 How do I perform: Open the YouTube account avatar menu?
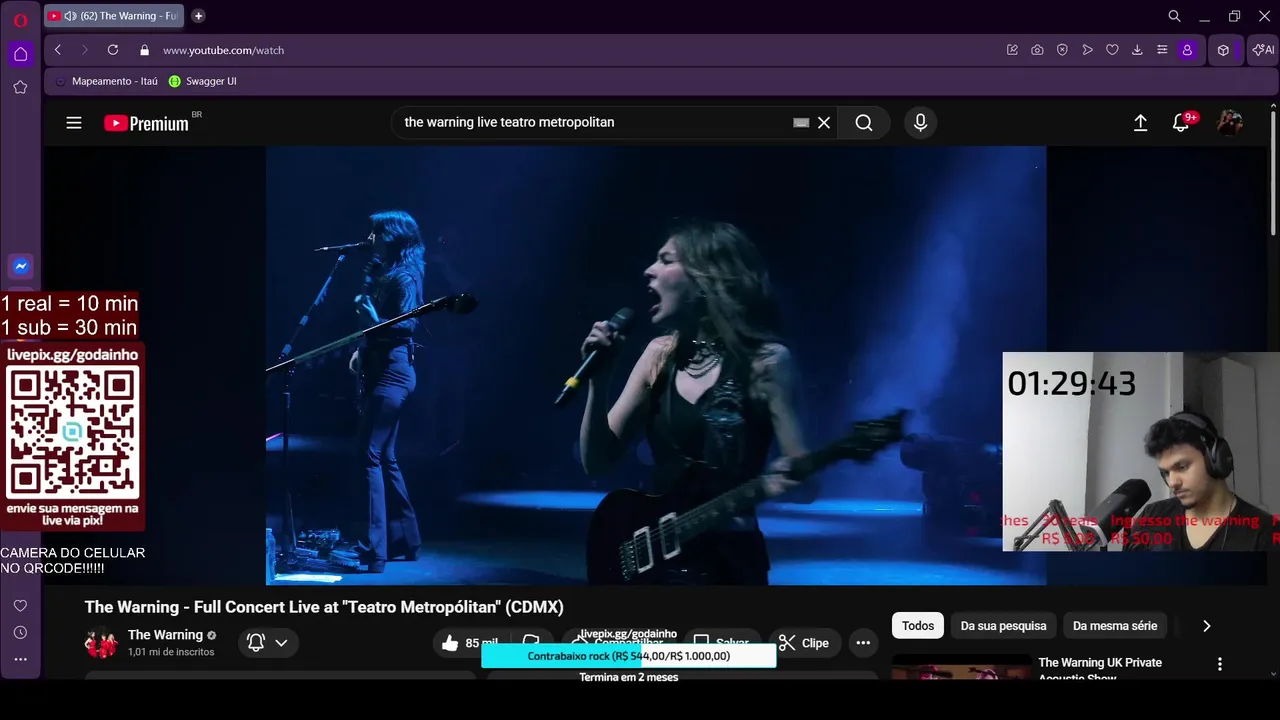point(1229,123)
